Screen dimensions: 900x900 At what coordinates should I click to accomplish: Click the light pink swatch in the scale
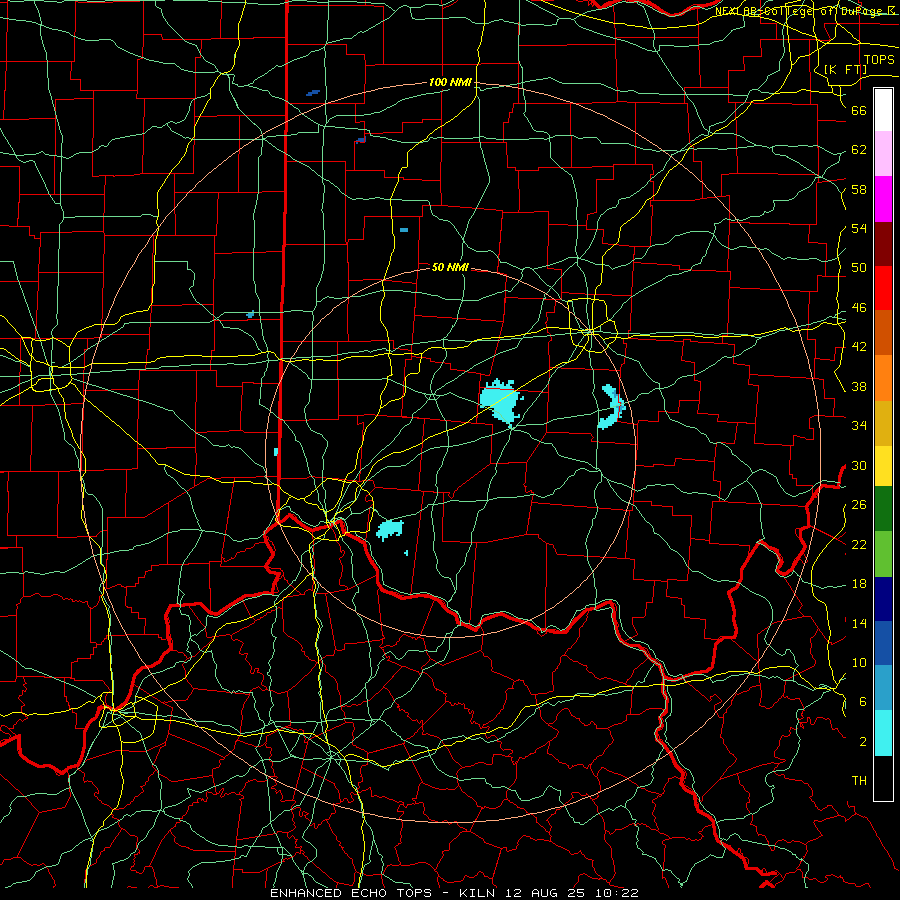pos(883,153)
